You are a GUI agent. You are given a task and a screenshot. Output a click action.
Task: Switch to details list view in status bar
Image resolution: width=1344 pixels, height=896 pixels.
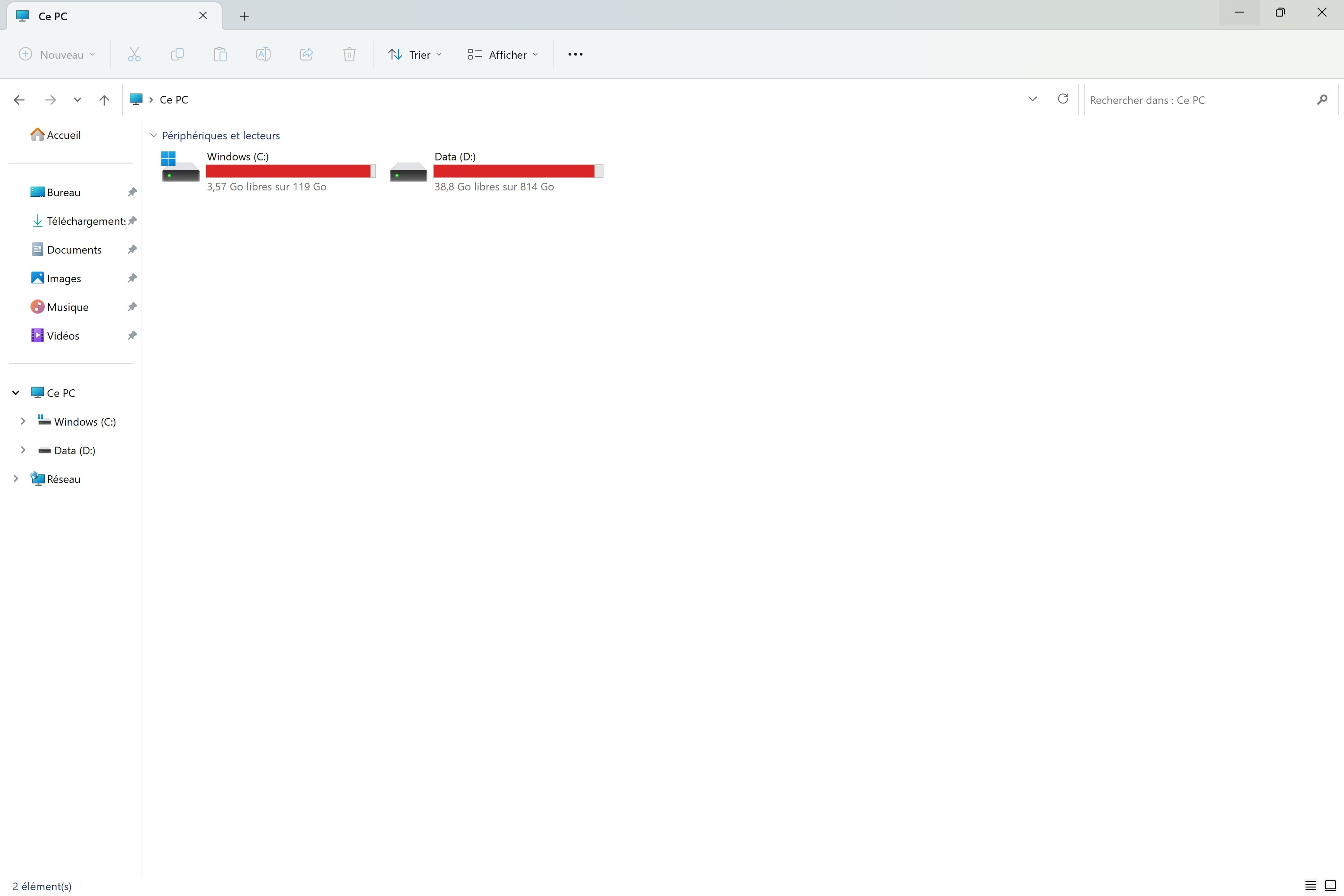[x=1311, y=886]
